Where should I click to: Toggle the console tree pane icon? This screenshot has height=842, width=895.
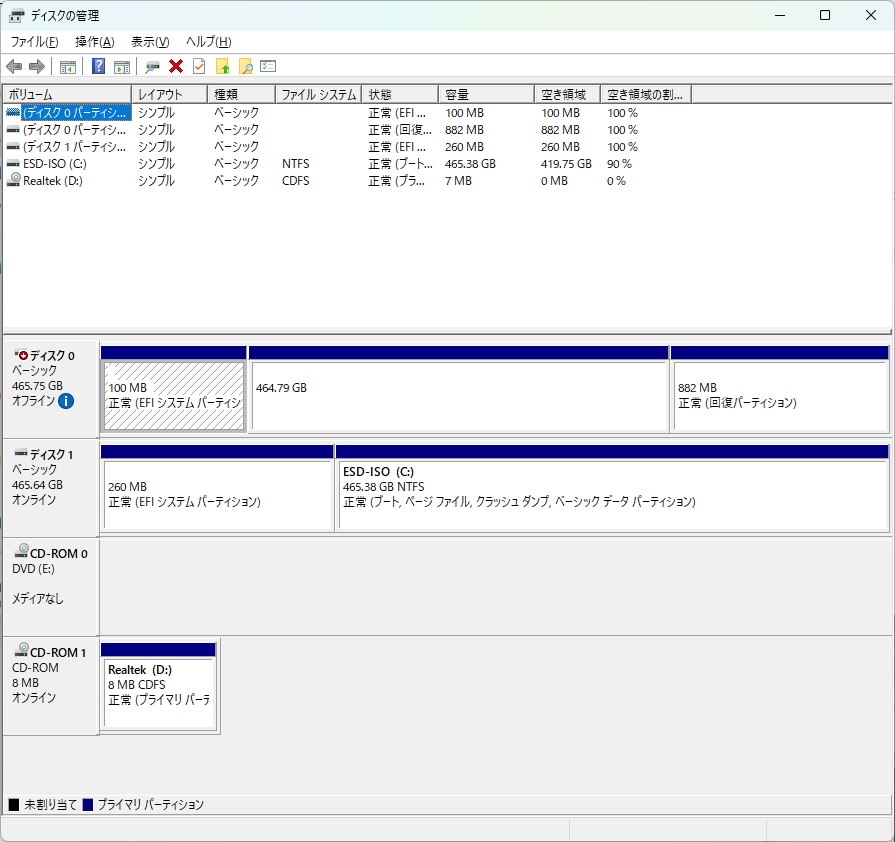click(x=68, y=67)
